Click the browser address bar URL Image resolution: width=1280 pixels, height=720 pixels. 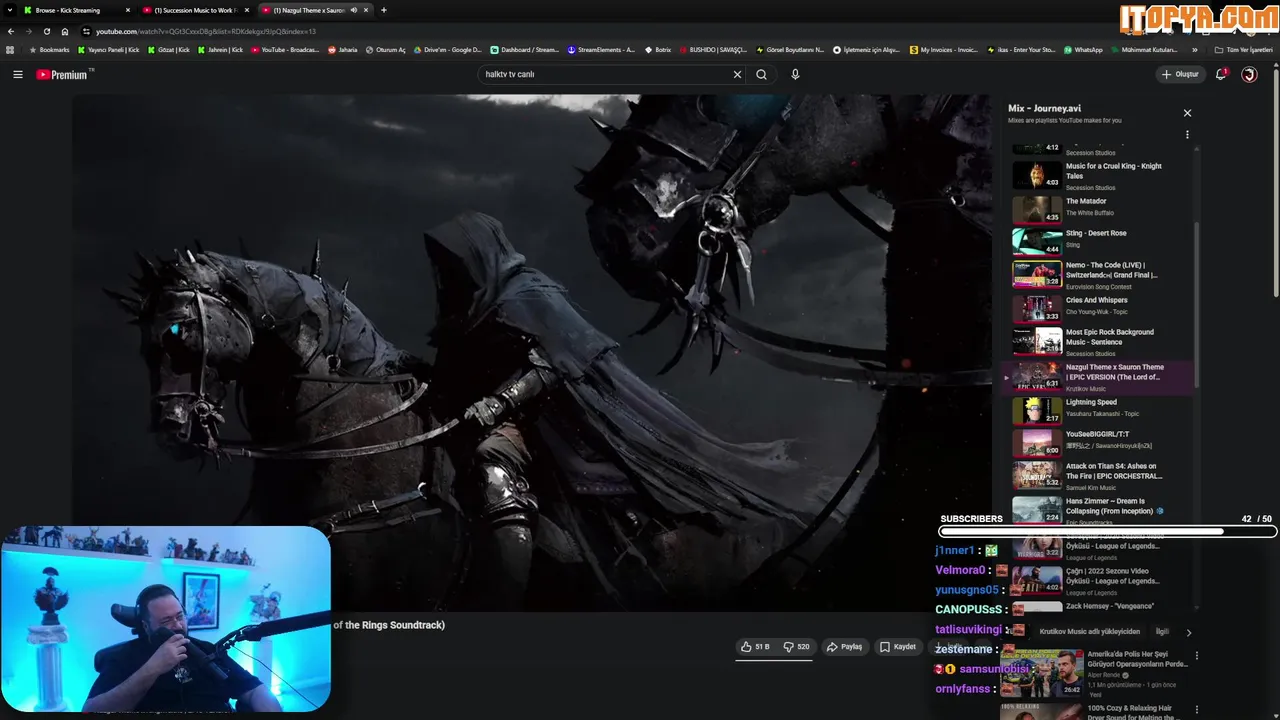205,31
